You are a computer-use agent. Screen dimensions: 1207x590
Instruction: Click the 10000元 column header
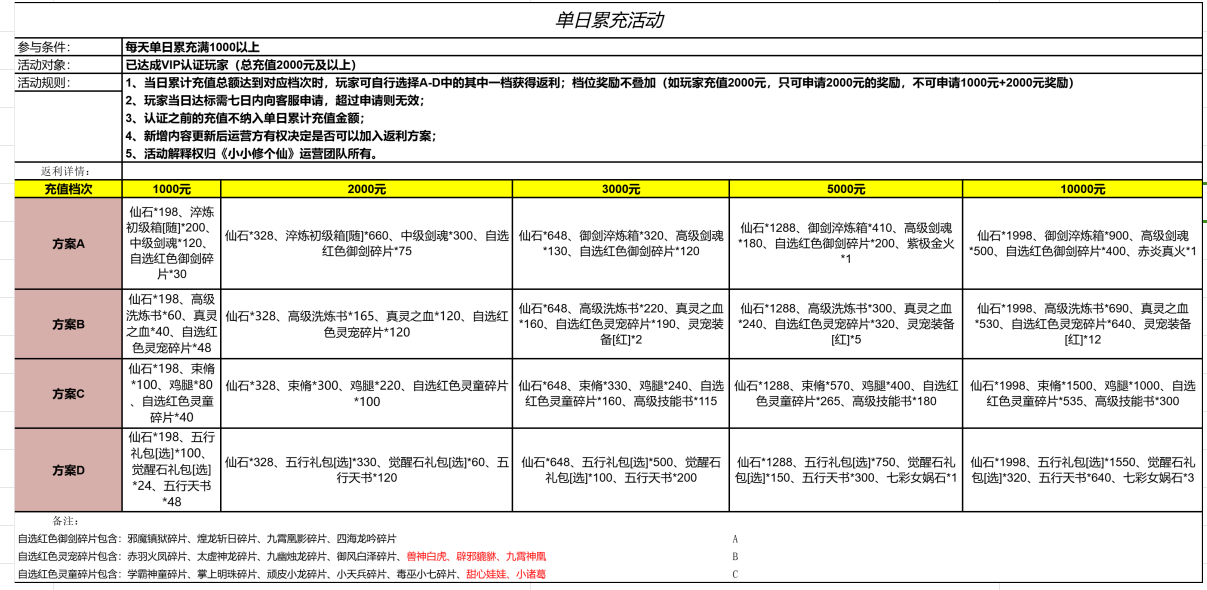[1082, 189]
